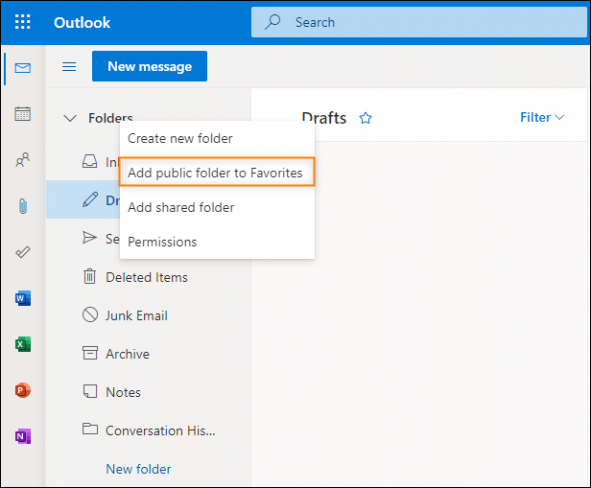Viewport: 591px width, 488px height.
Task: Open the Files paperclip icon
Action: [23, 206]
